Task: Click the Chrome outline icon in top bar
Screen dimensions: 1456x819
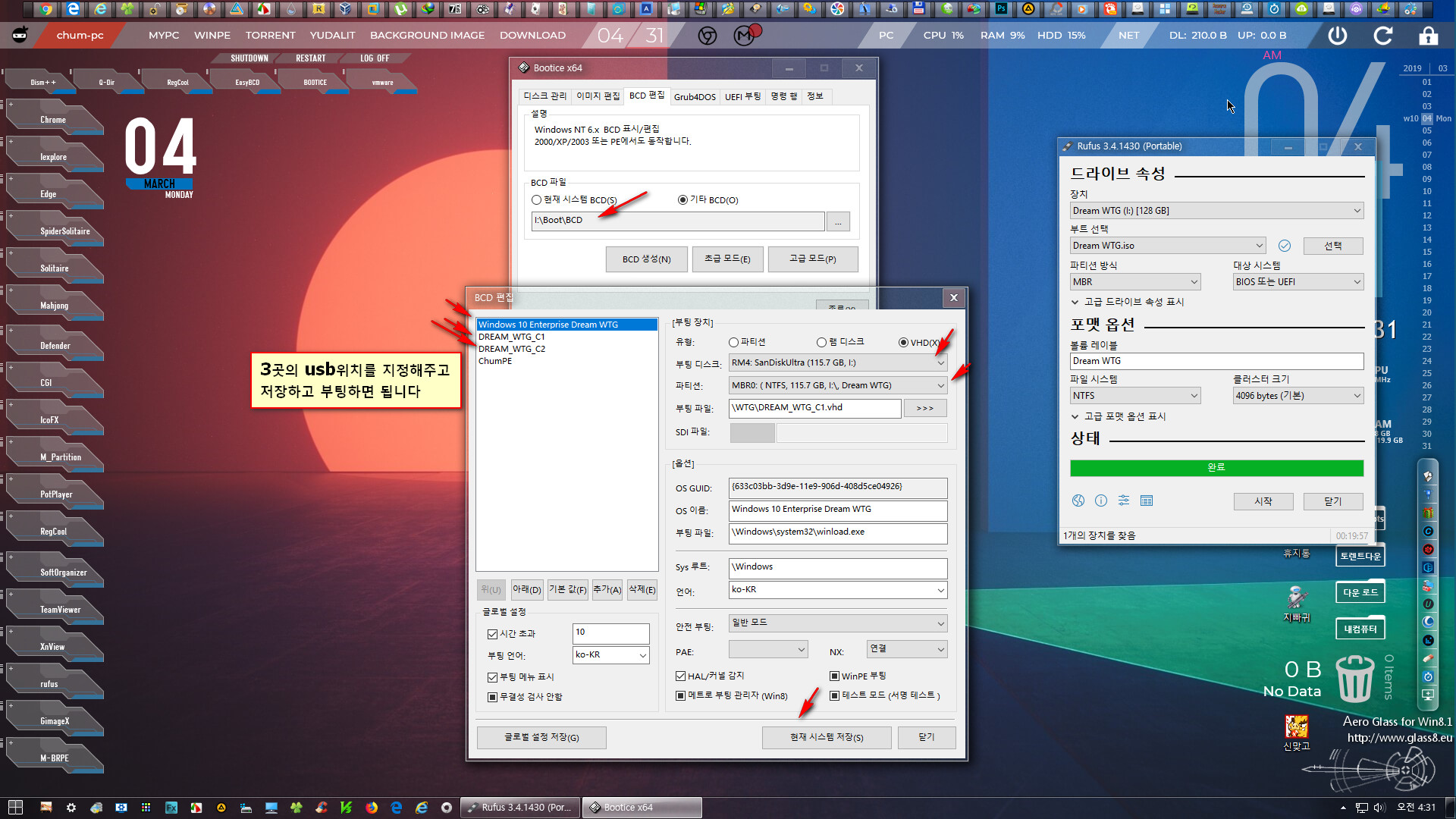Action: [707, 36]
